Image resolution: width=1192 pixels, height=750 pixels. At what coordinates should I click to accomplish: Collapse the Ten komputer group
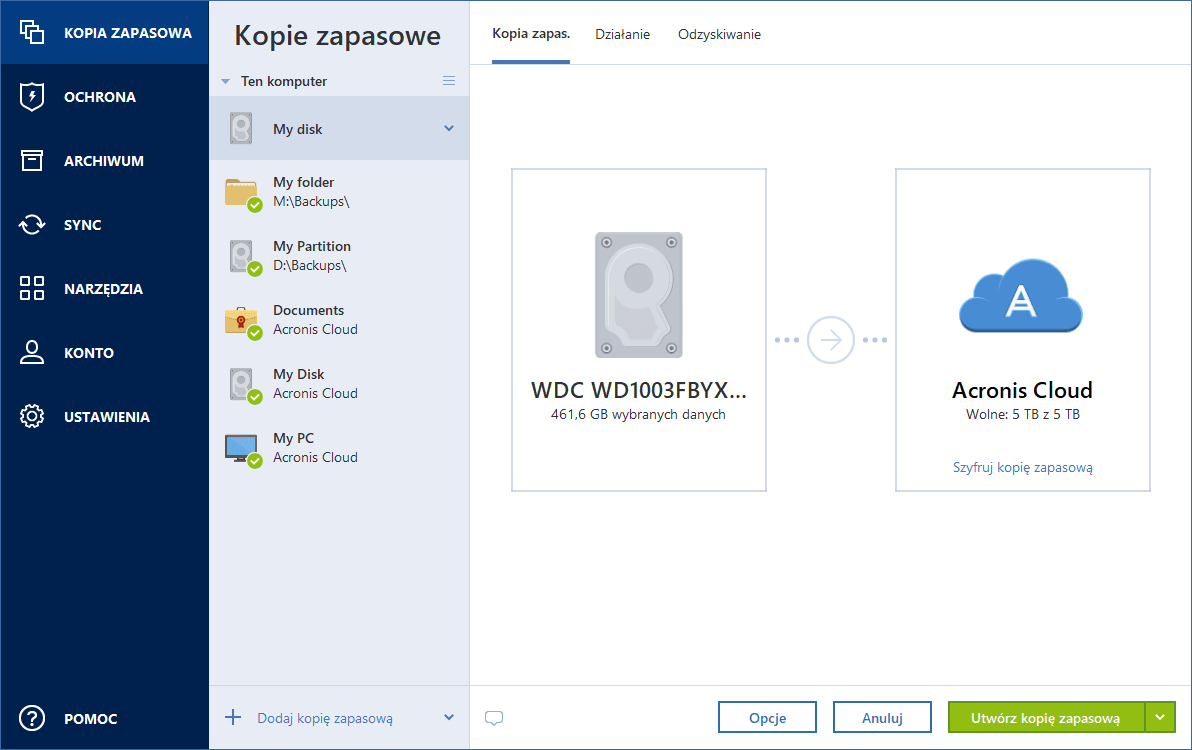coord(226,82)
